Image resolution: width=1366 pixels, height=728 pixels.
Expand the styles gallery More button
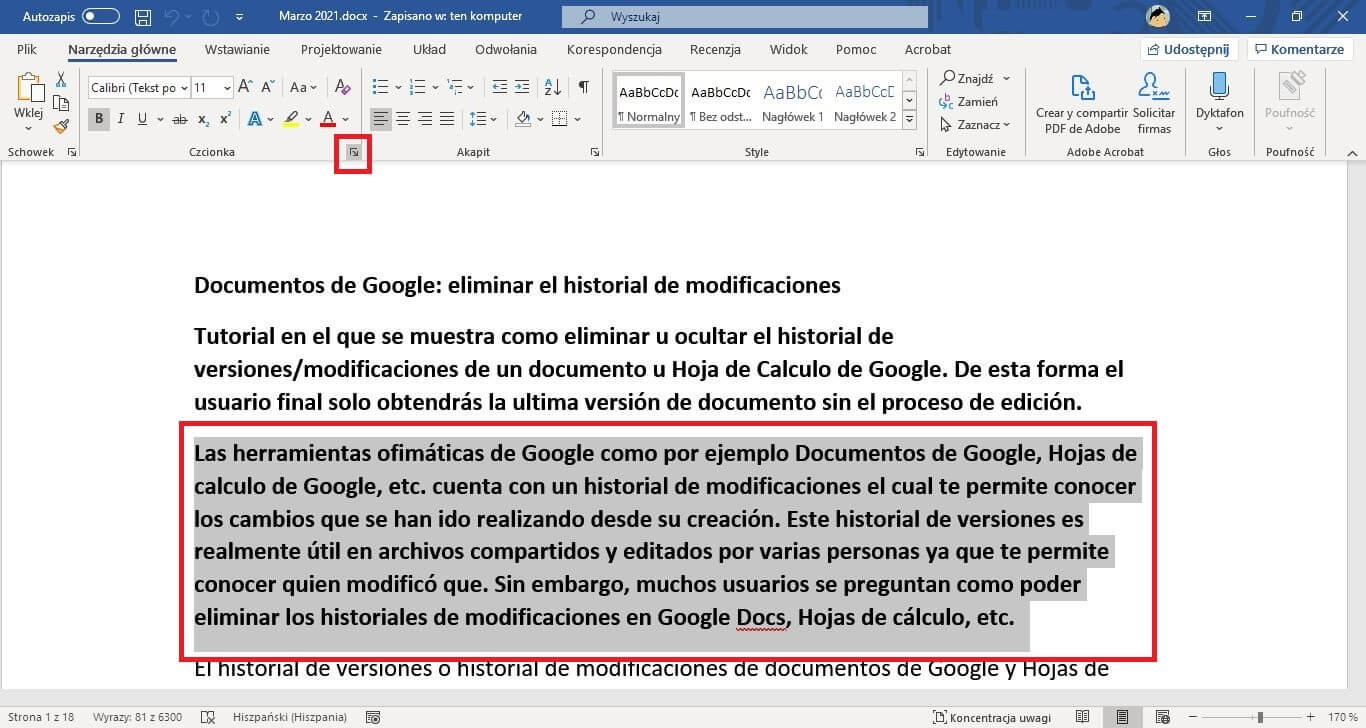coord(909,119)
